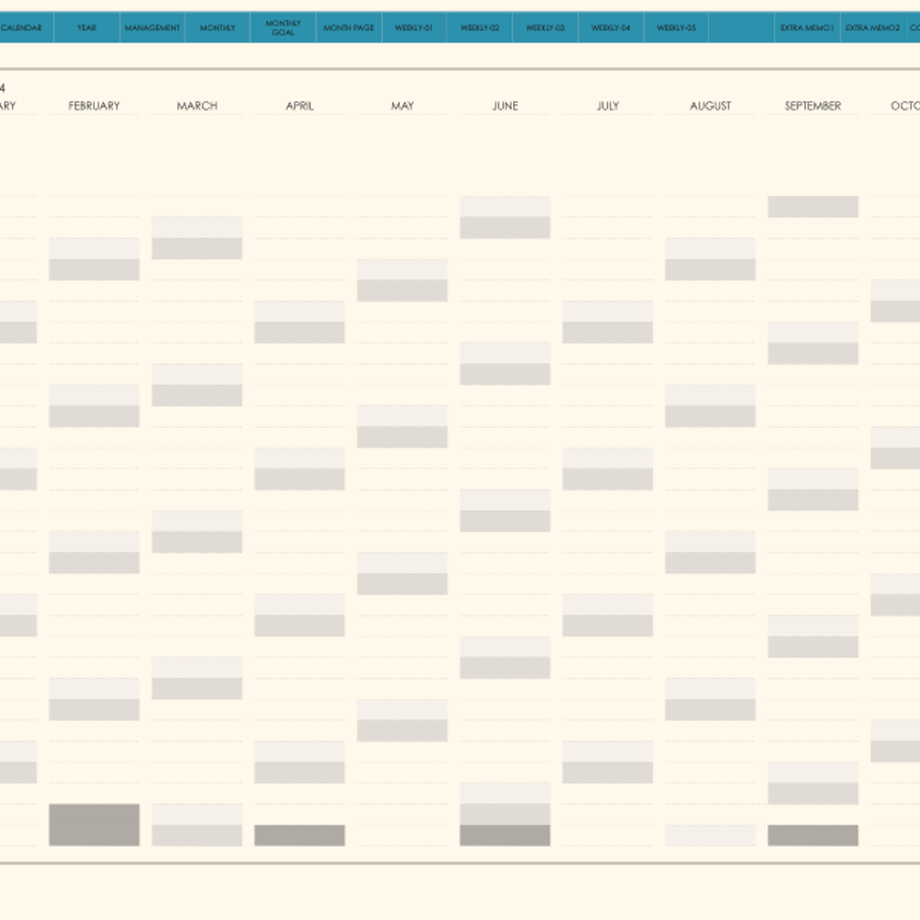Click the blank tab after WEEKLY-05

[x=742, y=28]
